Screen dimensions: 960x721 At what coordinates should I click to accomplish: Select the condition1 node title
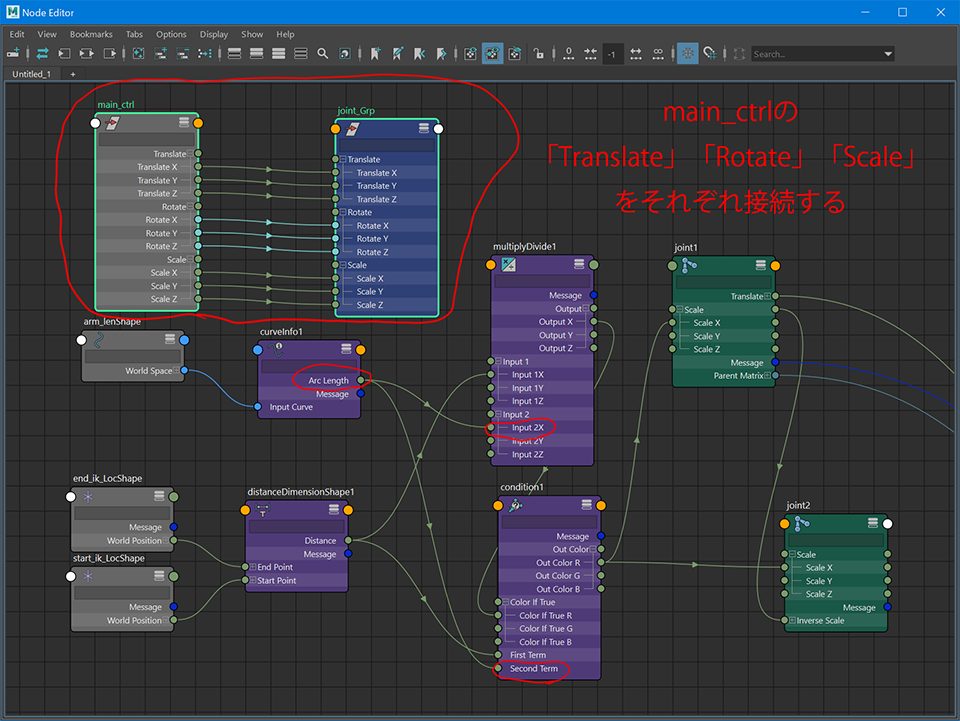pos(522,488)
